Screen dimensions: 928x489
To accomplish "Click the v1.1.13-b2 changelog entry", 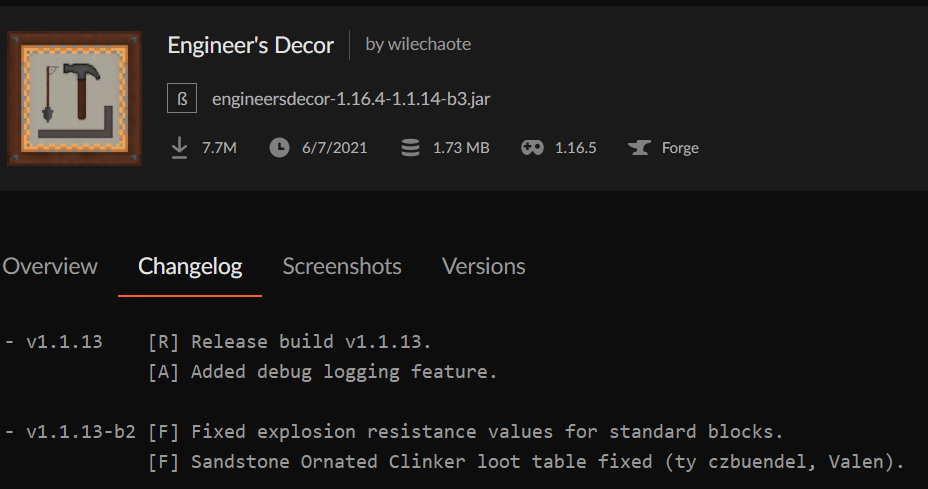I will (80, 433).
